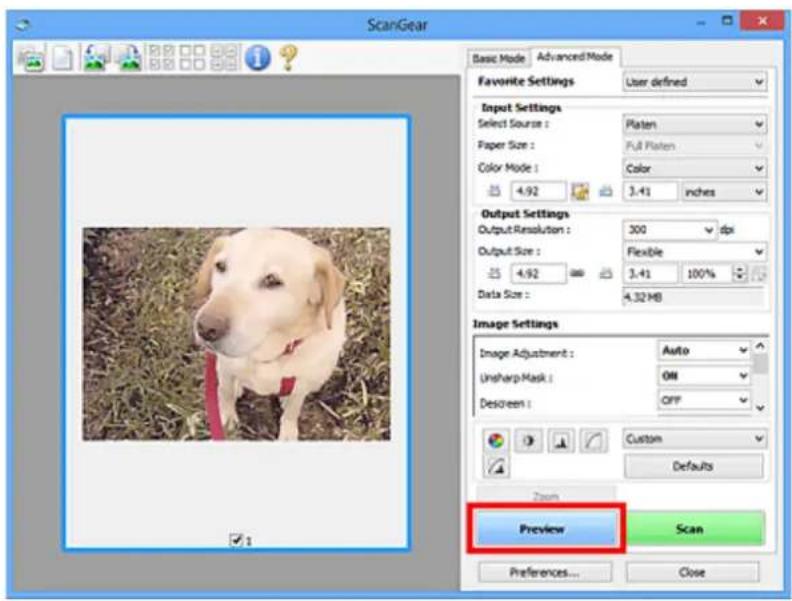Click the input width field 4.92
The width and height of the screenshot is (792, 601).
[538, 192]
